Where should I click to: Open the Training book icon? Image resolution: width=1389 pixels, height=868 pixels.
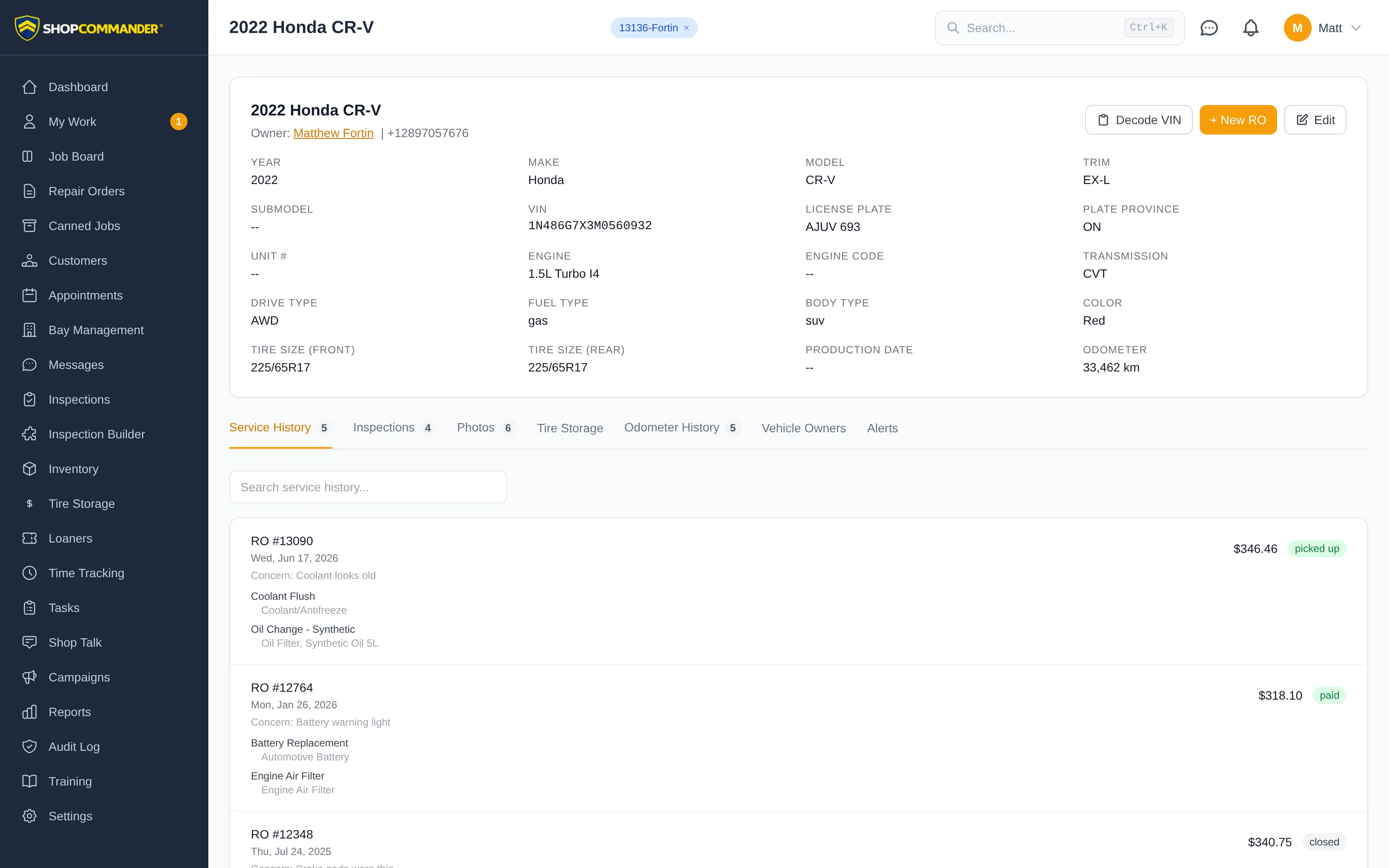(29, 781)
